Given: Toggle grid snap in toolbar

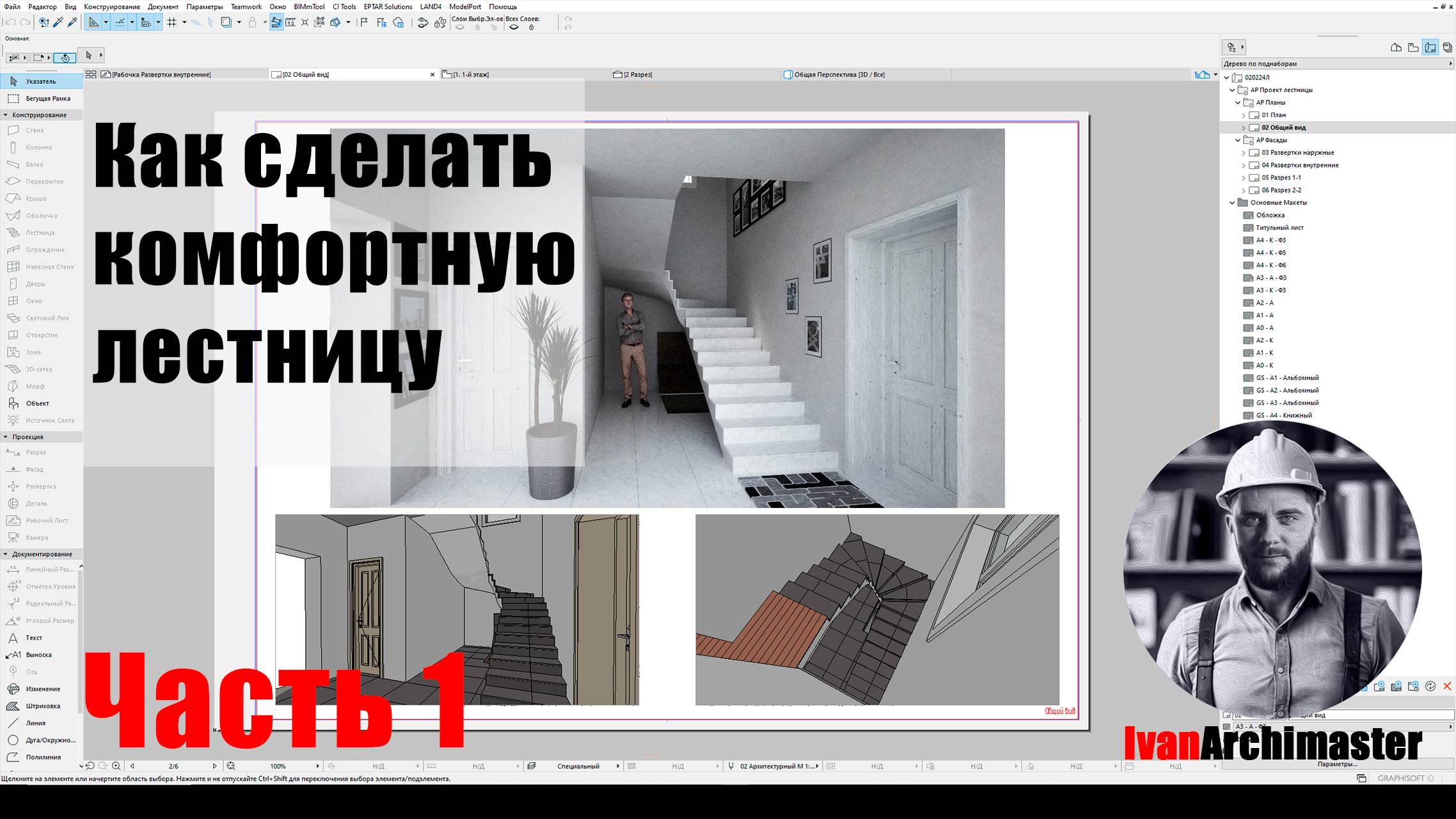Looking at the screenshot, I should click(171, 22).
